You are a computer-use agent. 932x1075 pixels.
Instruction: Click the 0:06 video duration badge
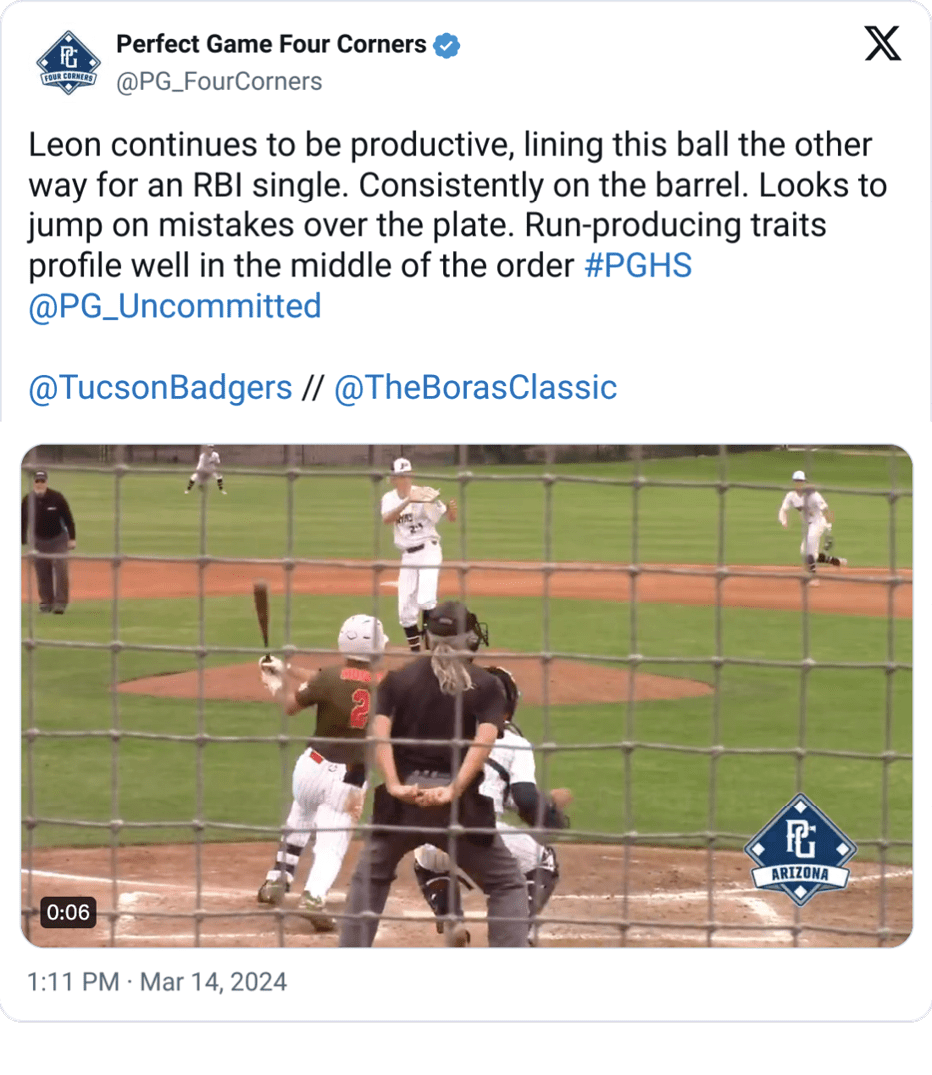[x=68, y=911]
